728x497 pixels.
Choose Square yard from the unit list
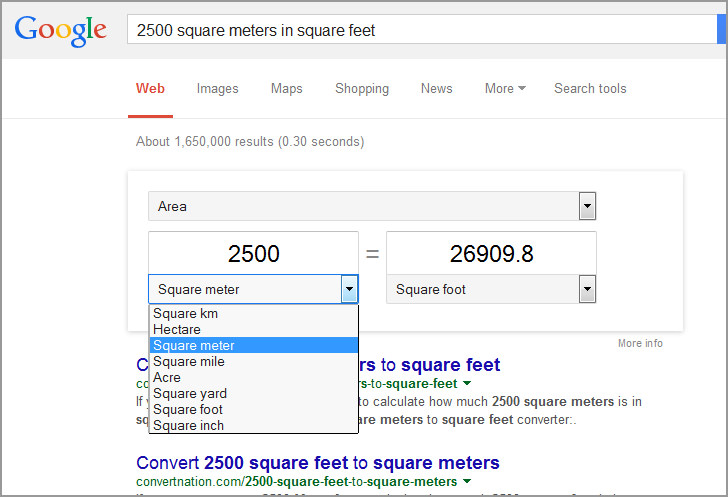coord(254,393)
